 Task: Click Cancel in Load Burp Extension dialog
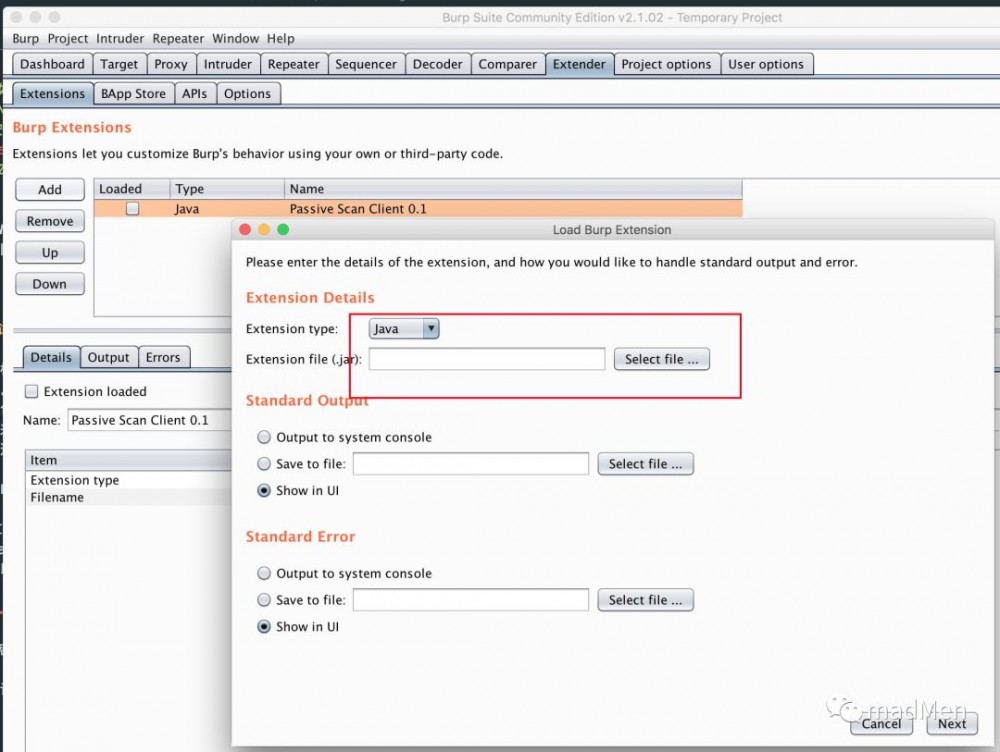click(x=881, y=723)
